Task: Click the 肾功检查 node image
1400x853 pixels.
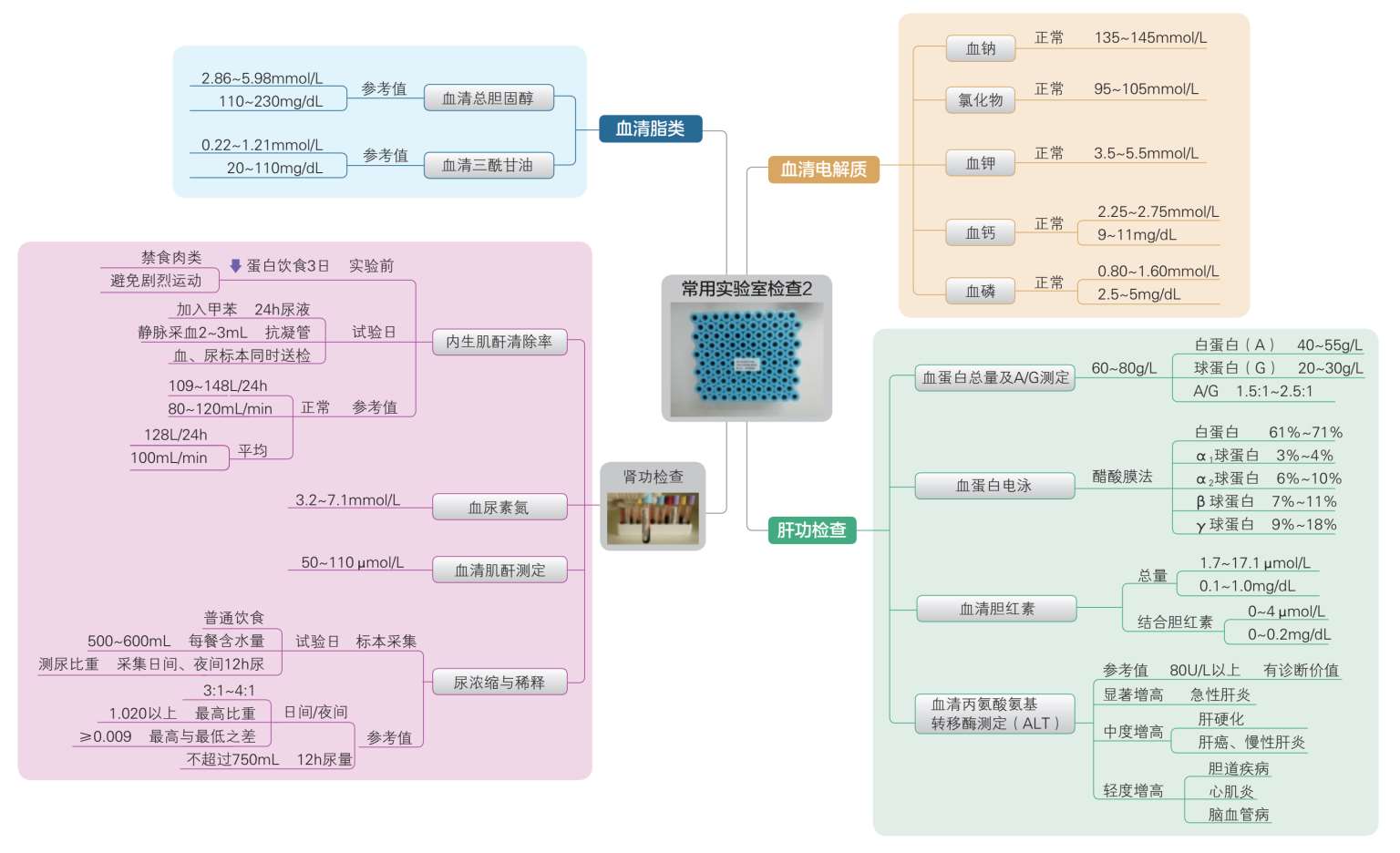Action: click(653, 519)
